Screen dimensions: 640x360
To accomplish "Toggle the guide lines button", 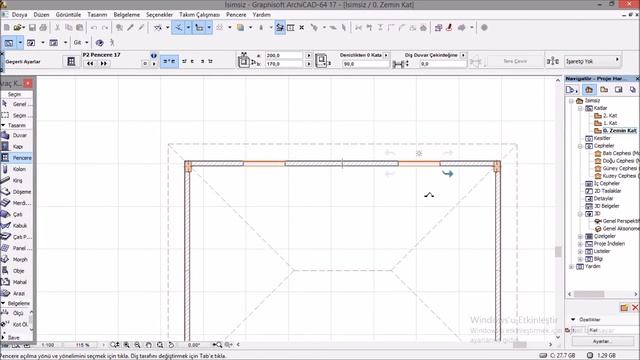I will pyautogui.click(x=178, y=28).
